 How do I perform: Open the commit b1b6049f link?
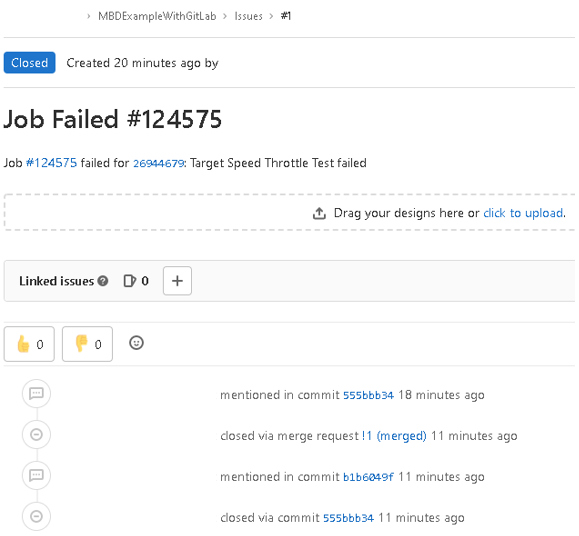pyautogui.click(x=368, y=477)
